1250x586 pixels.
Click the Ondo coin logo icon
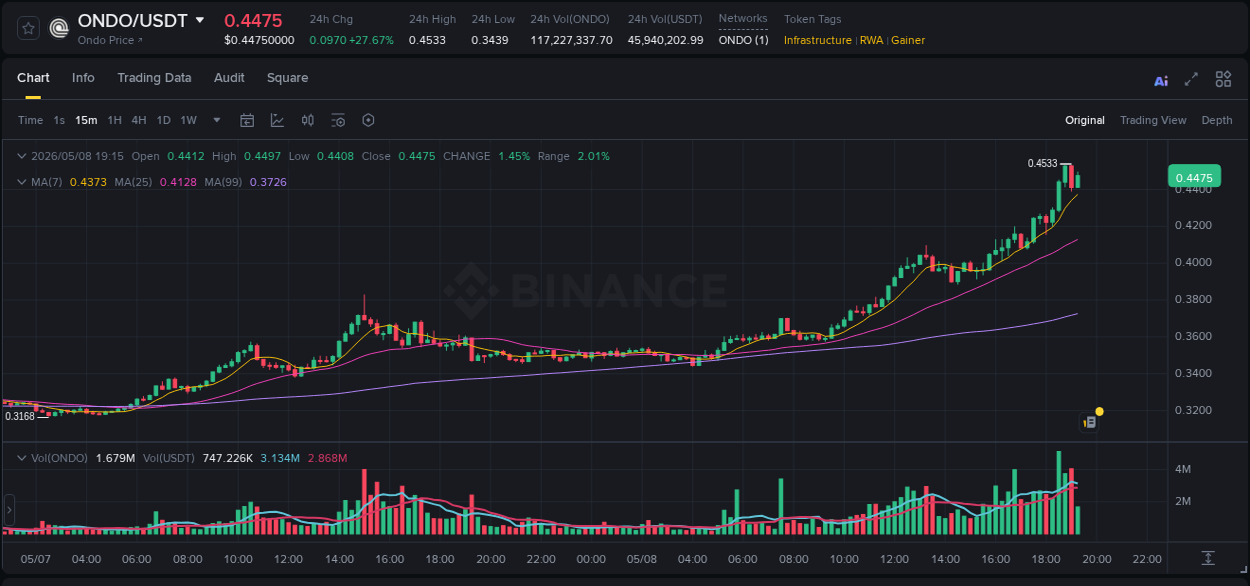pos(59,28)
